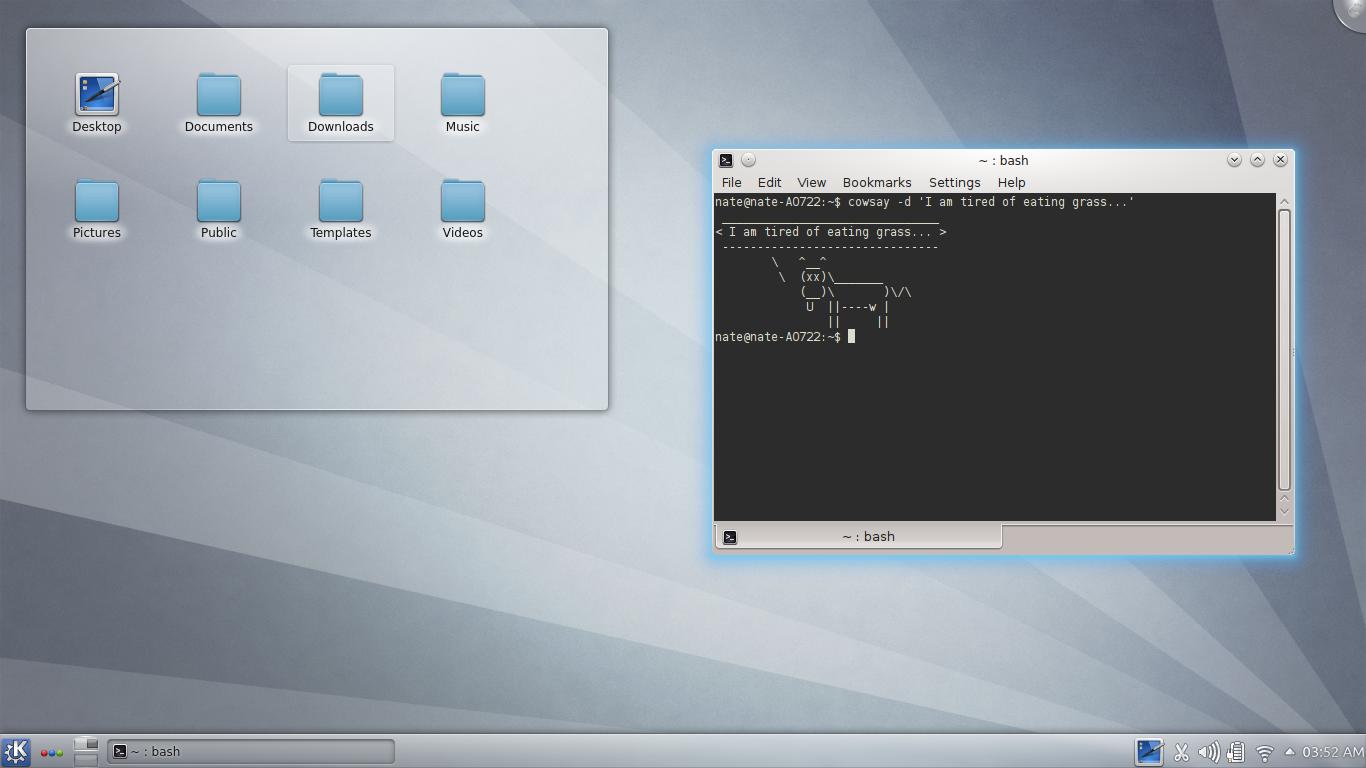Toggle Konsole window on all desktops
The image size is (1366, 768).
point(748,160)
